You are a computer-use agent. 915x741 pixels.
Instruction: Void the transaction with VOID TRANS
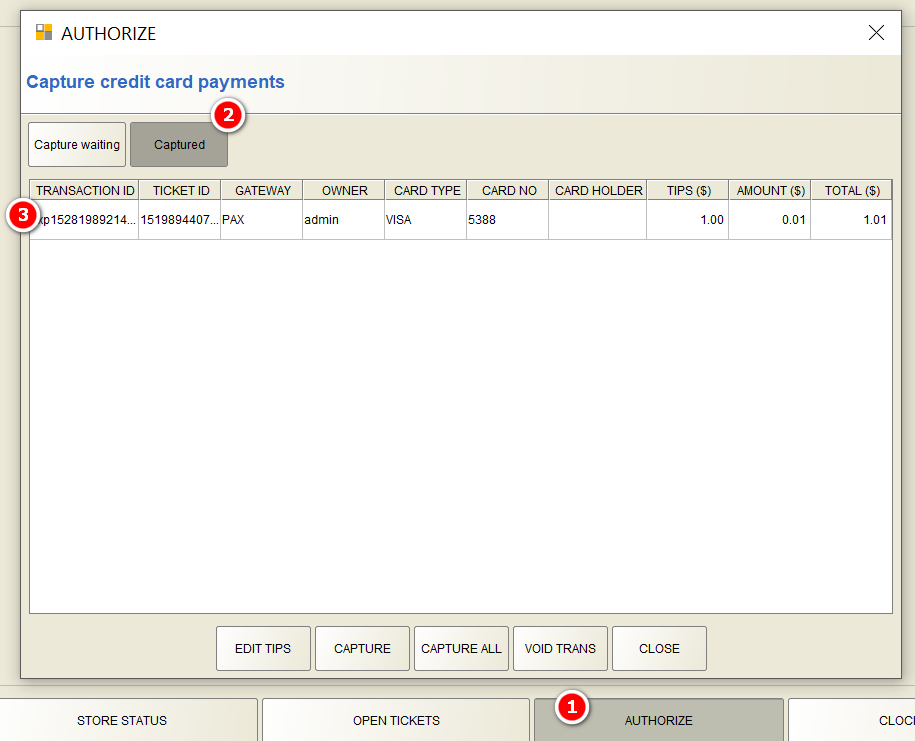pyautogui.click(x=560, y=649)
